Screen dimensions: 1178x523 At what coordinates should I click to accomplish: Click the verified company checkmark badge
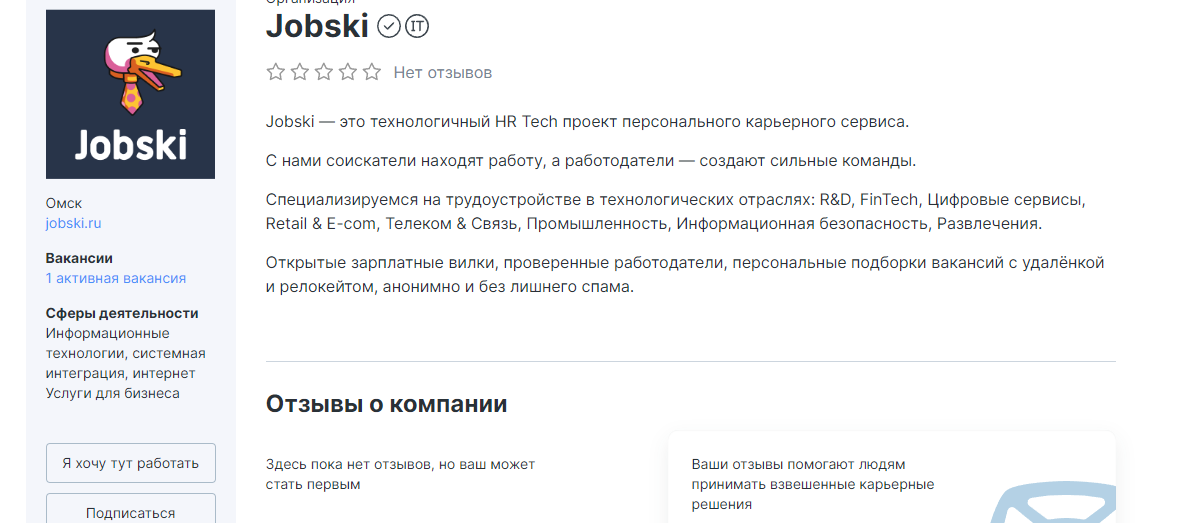coord(389,26)
